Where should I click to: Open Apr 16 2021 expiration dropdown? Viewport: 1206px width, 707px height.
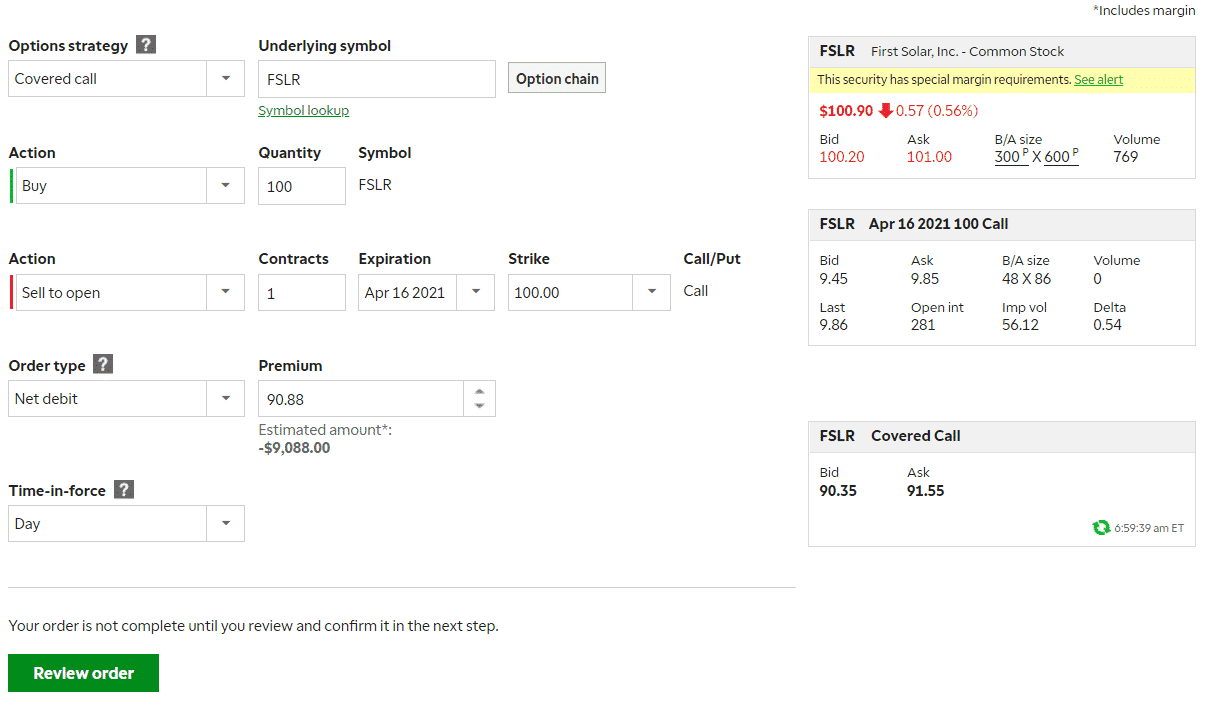pyautogui.click(x=426, y=293)
